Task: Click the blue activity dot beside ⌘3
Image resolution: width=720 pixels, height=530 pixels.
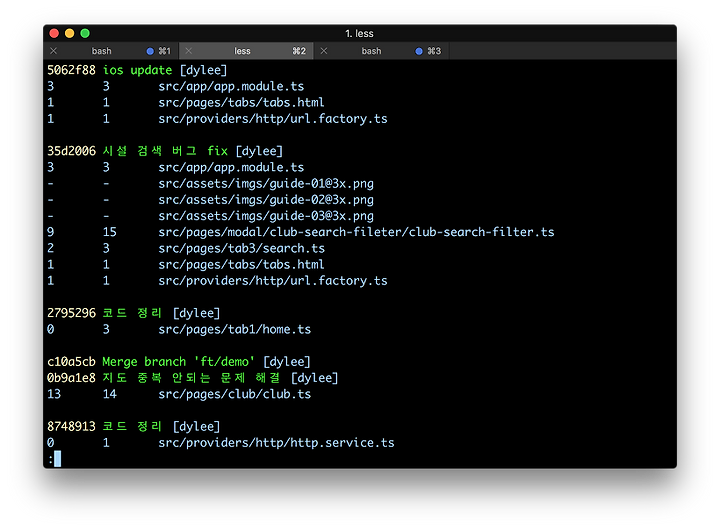Action: 419,51
